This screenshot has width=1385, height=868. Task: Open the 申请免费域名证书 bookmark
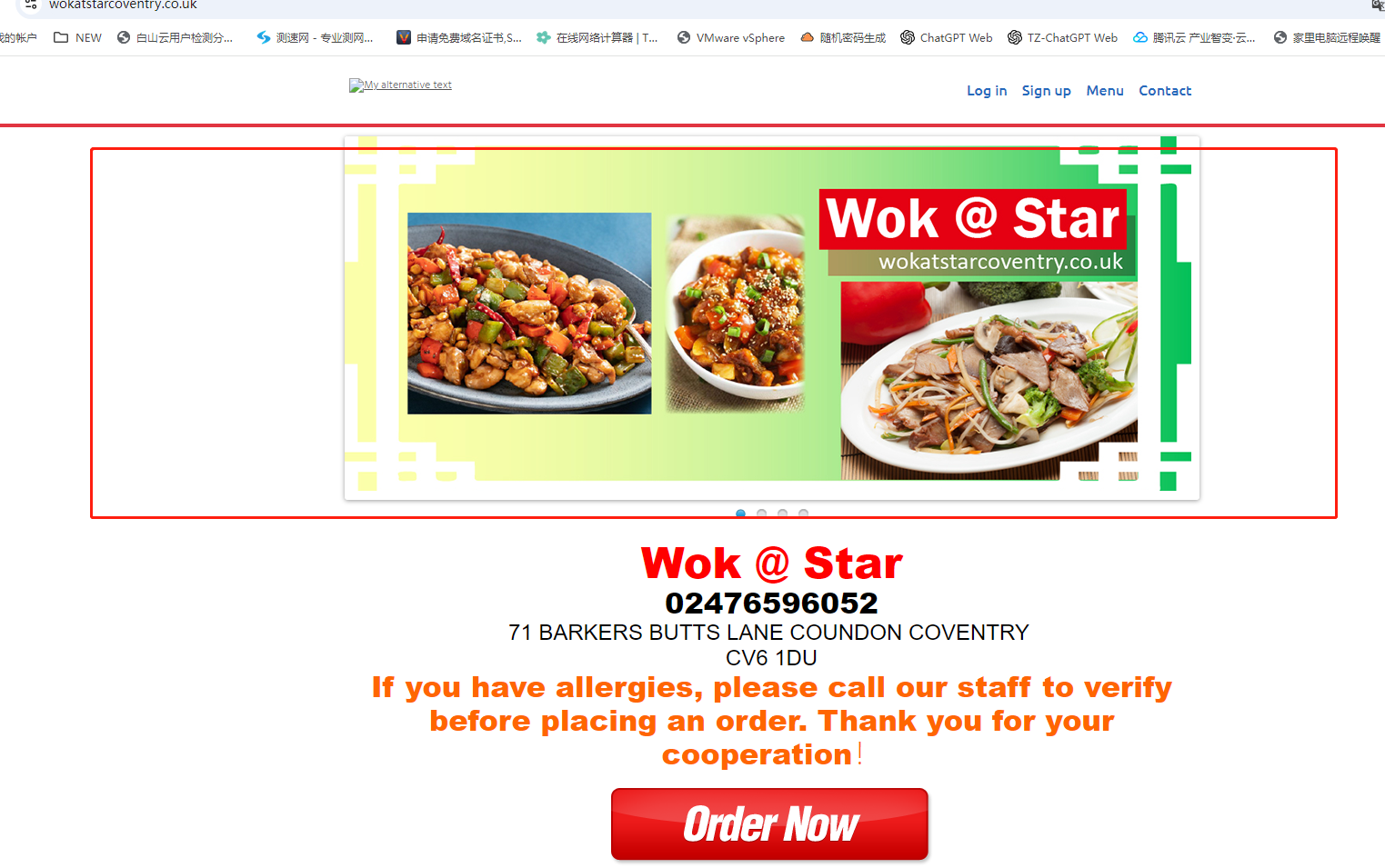click(459, 37)
